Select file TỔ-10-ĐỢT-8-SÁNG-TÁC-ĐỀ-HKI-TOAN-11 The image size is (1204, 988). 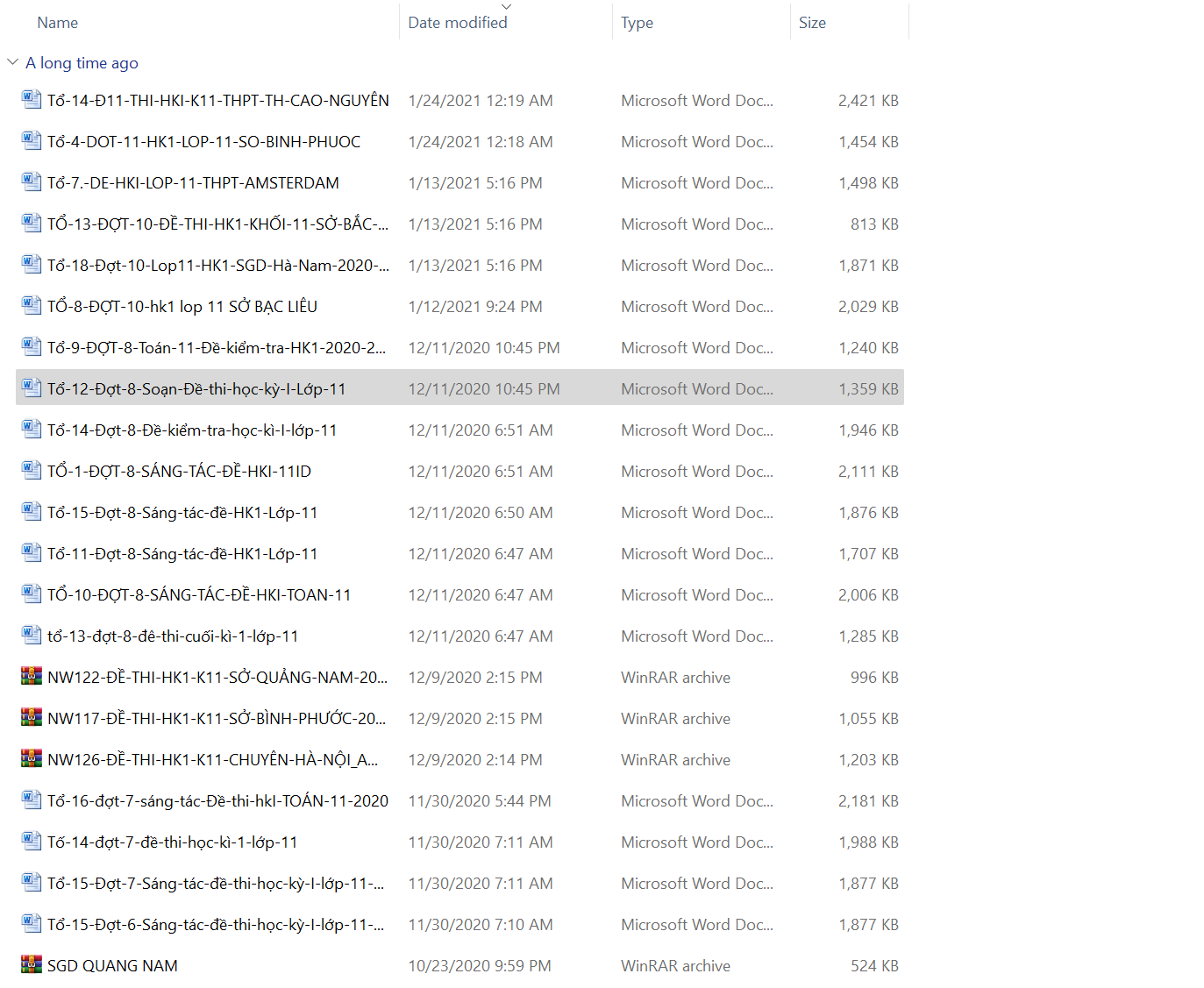coord(199,595)
